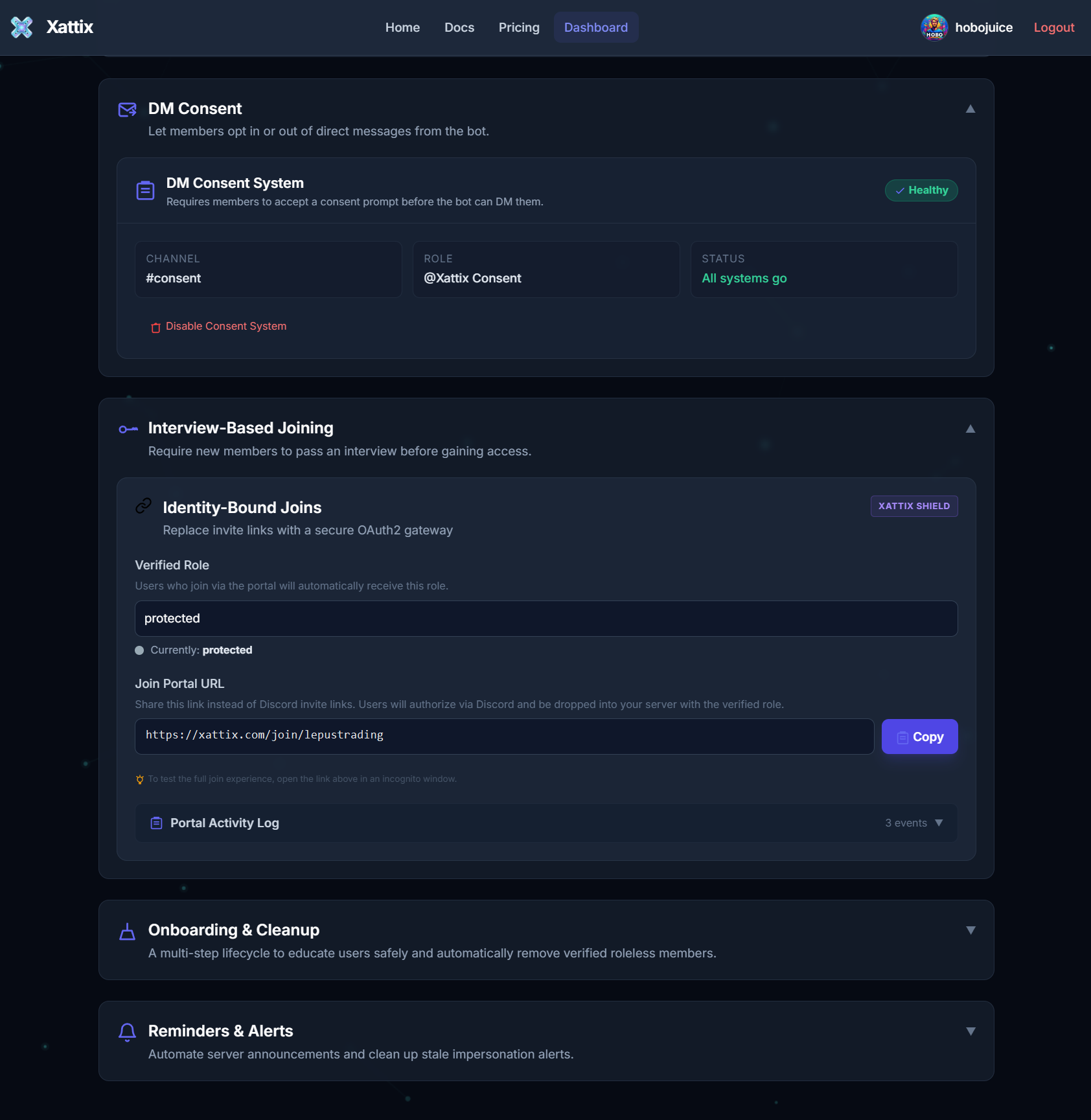1091x1120 pixels.
Task: Click the Identity-Bound Joins heading
Action: coord(242,508)
